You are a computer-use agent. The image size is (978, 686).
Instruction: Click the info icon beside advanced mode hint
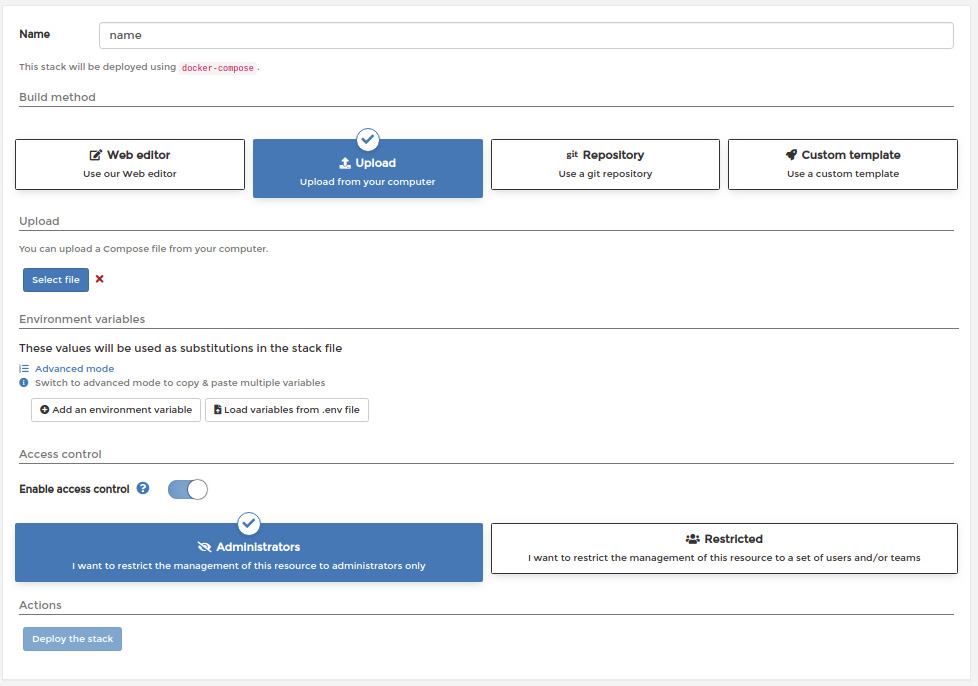(x=24, y=382)
